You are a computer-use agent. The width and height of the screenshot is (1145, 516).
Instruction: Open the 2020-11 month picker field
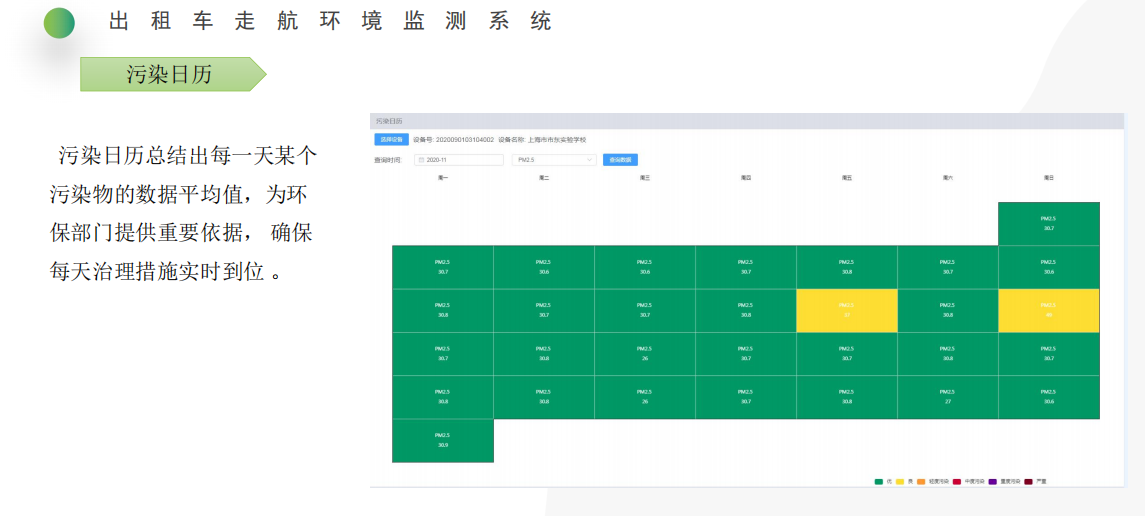[x=459, y=160]
